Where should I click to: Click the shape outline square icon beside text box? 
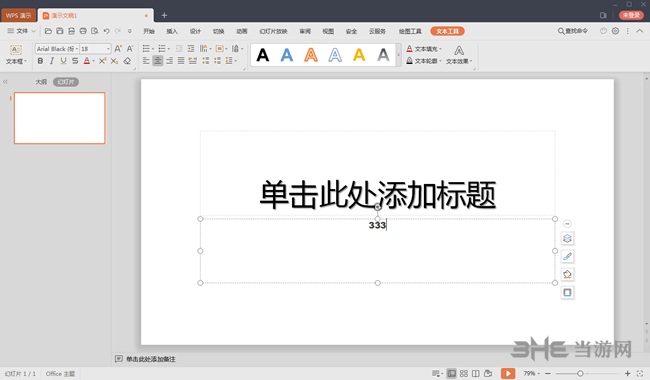click(568, 293)
